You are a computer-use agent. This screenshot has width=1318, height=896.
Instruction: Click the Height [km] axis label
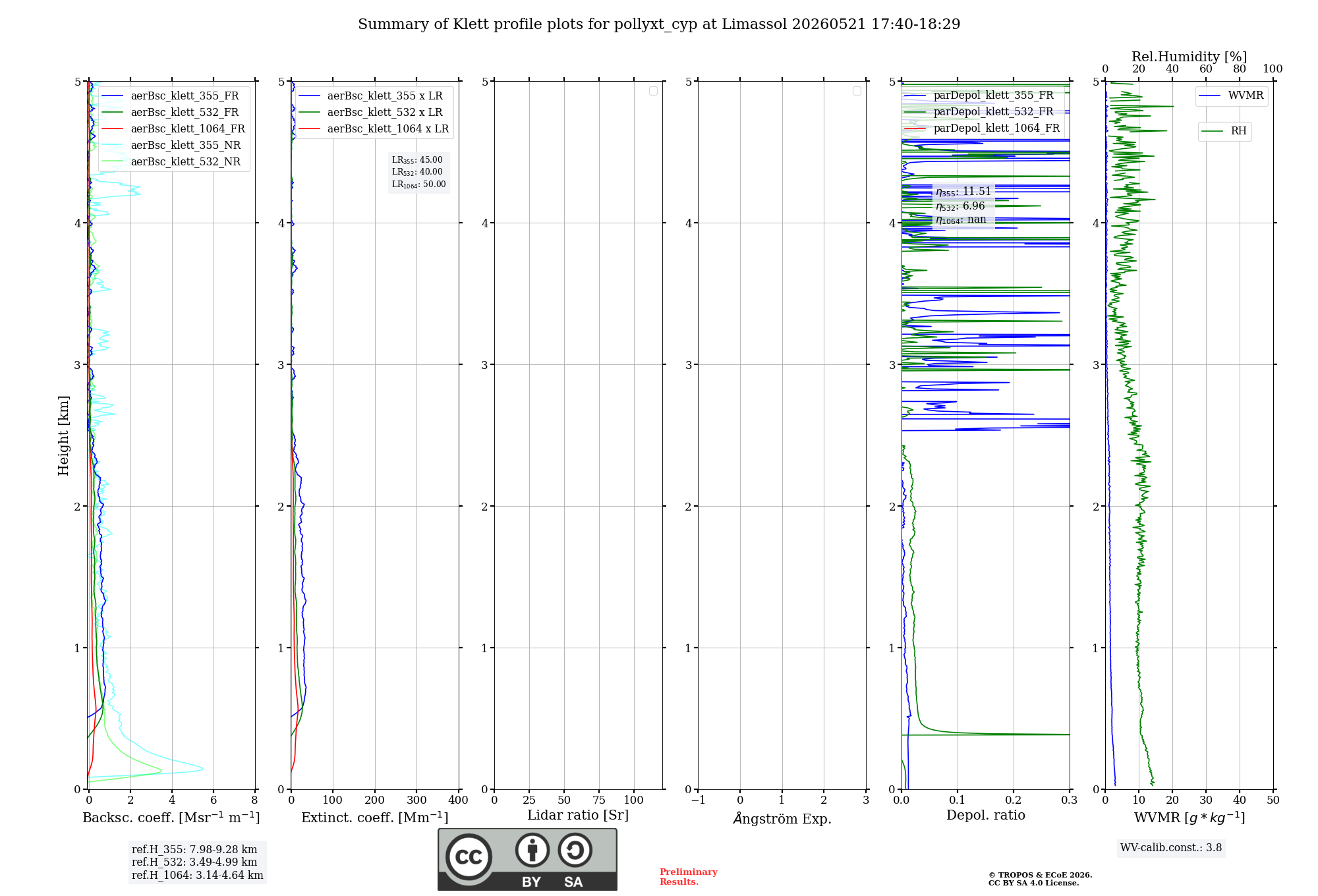click(63, 435)
